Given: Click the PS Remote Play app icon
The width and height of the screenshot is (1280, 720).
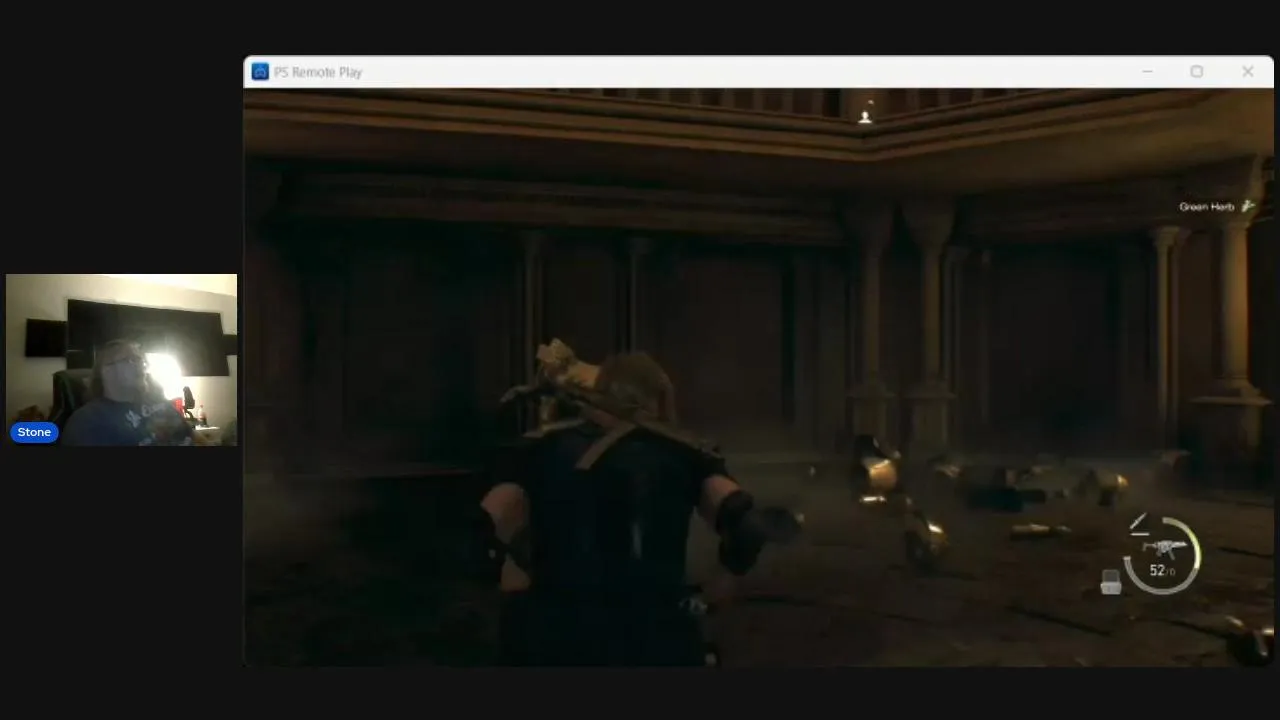Looking at the screenshot, I should 260,71.
